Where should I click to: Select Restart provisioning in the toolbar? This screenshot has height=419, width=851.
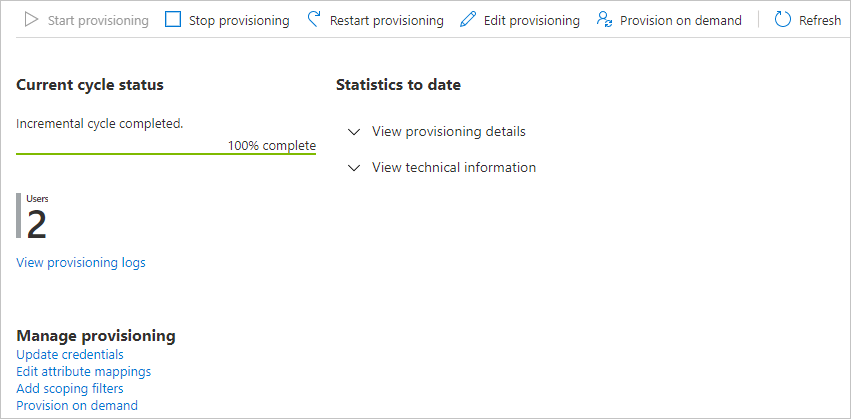point(386,21)
